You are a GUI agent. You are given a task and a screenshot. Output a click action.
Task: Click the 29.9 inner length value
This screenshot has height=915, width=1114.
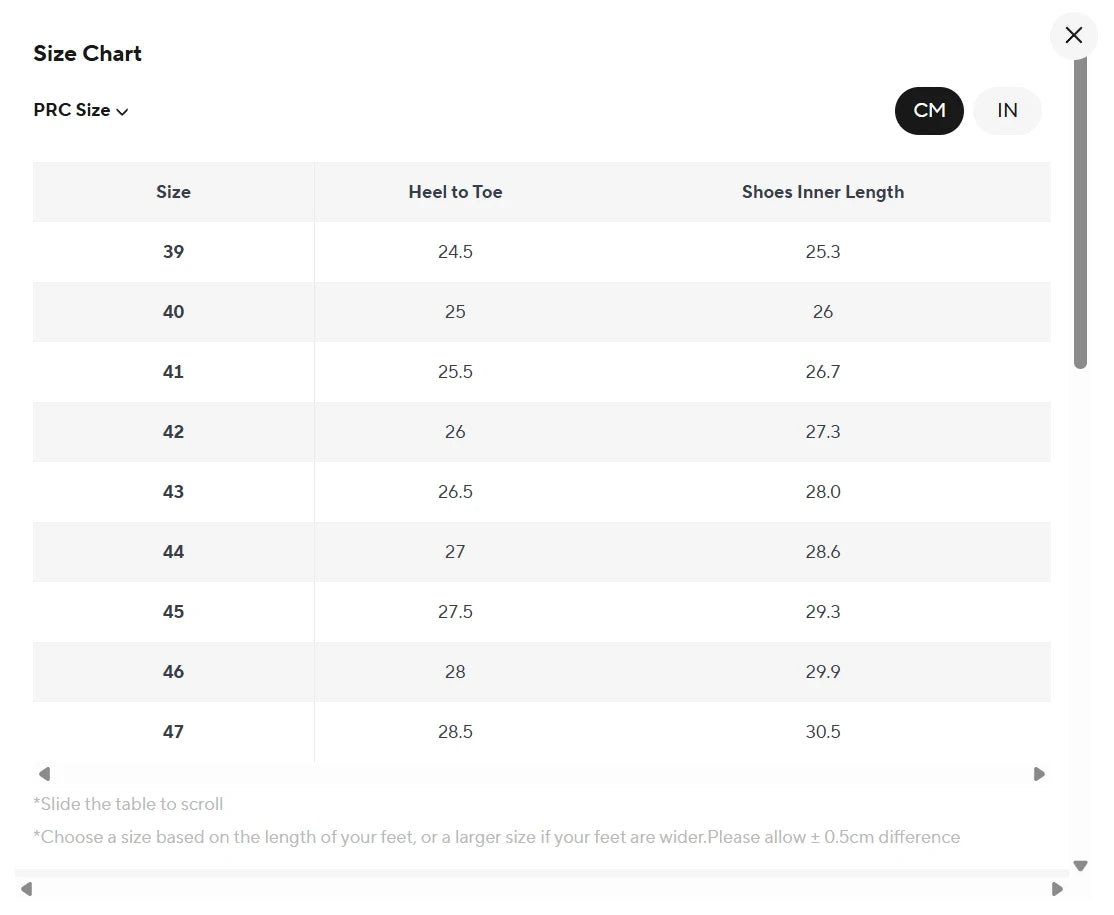tap(822, 672)
